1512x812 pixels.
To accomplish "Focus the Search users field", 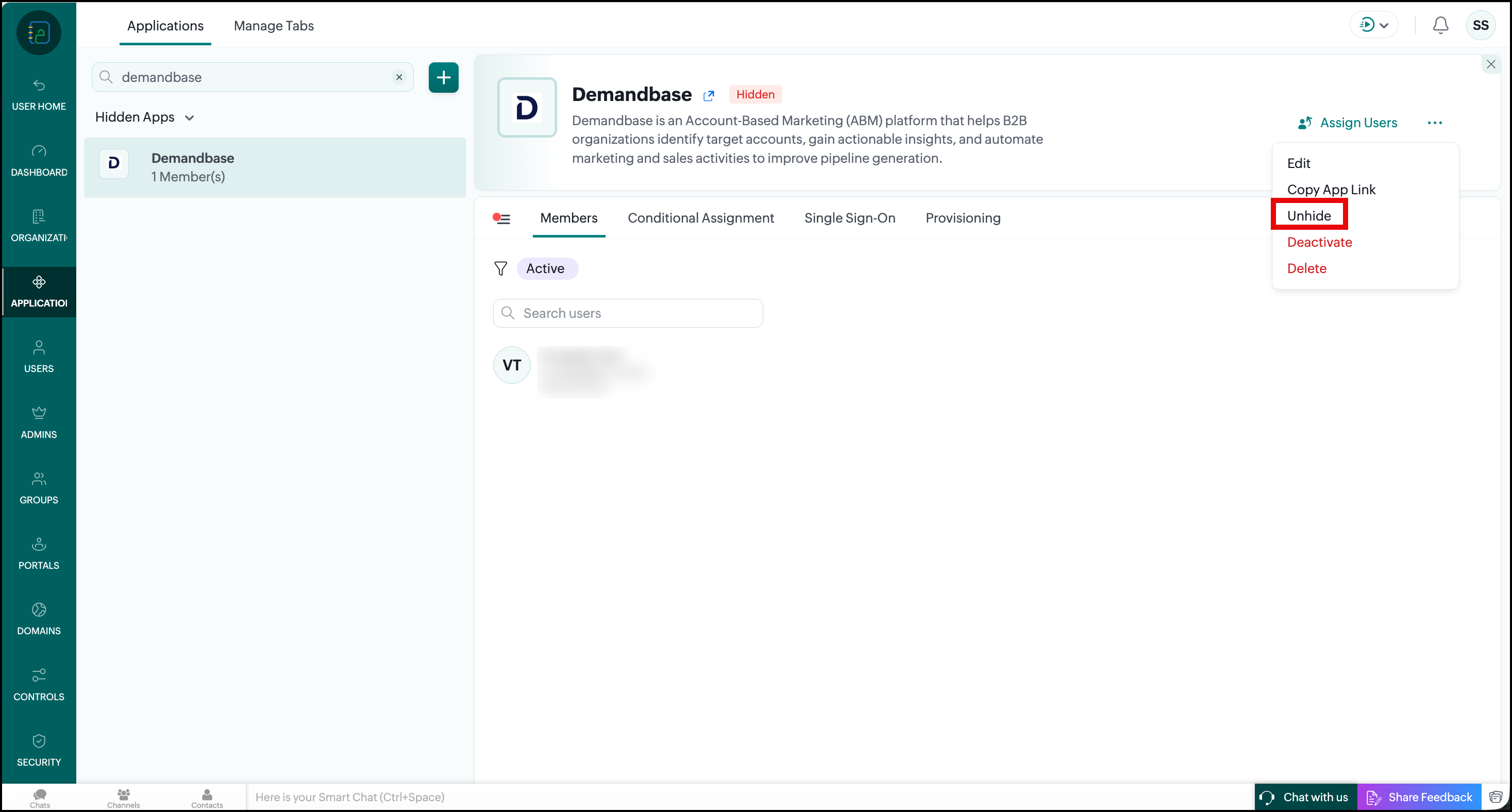I will (x=628, y=313).
